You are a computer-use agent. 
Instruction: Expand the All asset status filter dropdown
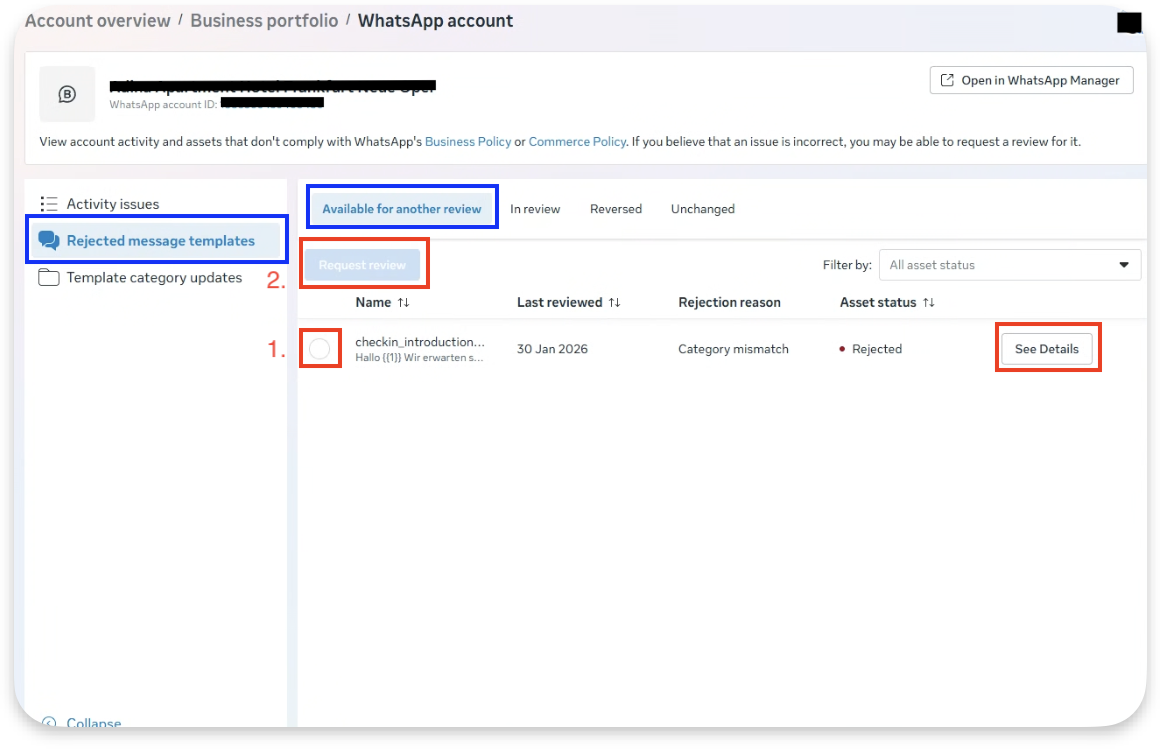coord(1010,265)
